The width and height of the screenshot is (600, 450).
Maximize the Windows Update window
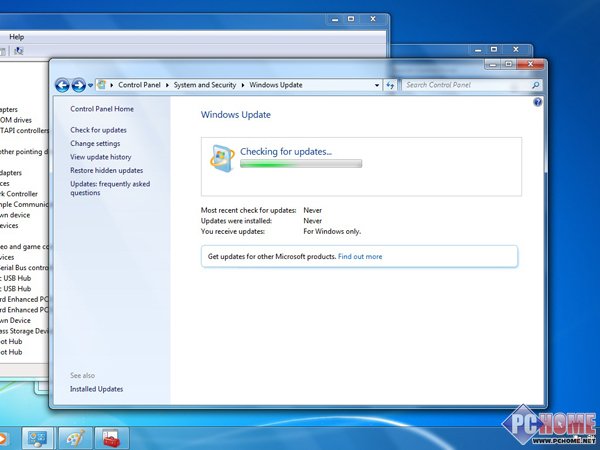(x=509, y=64)
